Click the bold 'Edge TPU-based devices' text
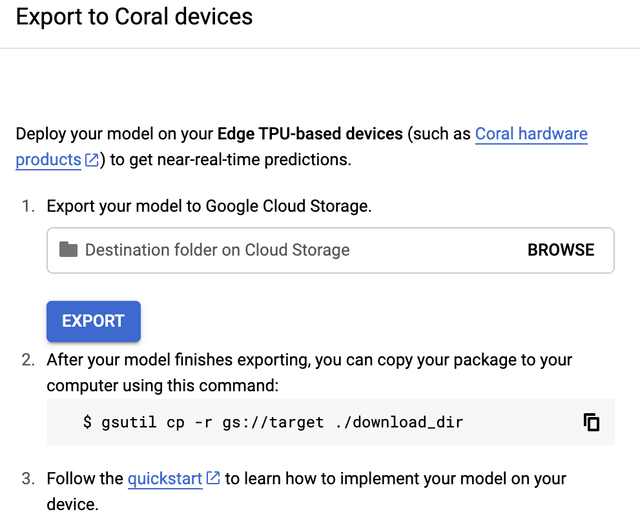 [x=310, y=134]
